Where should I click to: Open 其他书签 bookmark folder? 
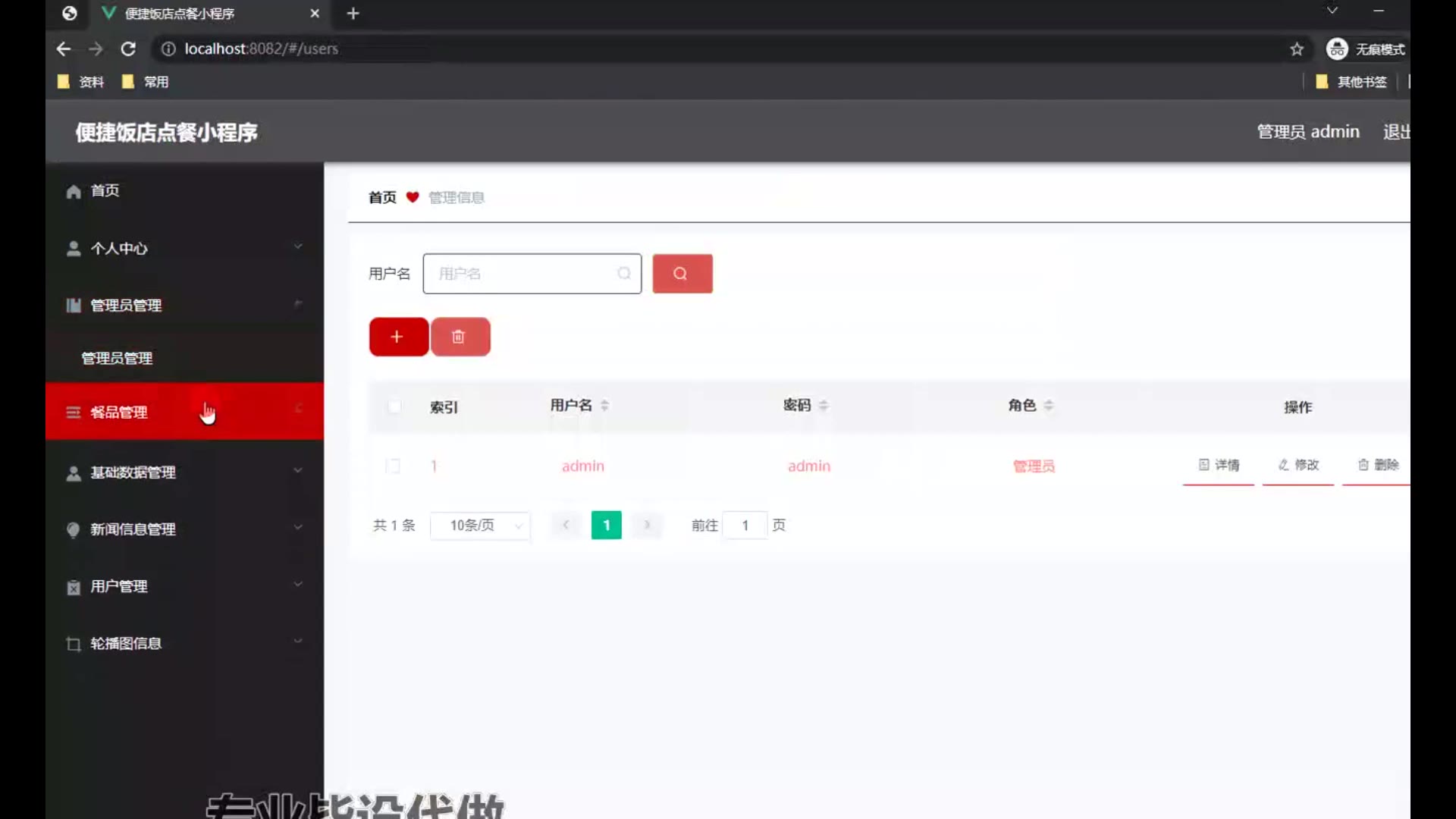click(1351, 81)
